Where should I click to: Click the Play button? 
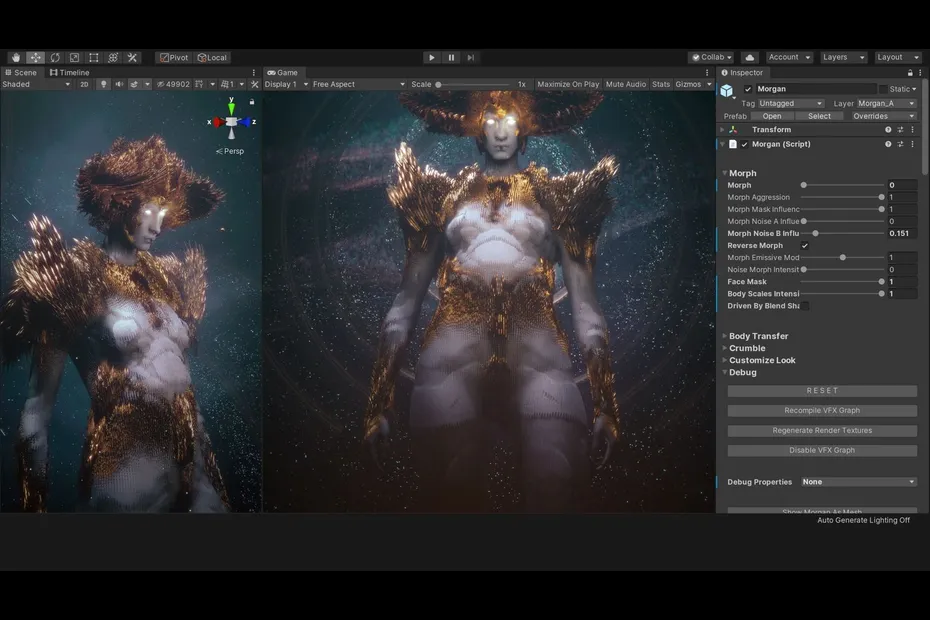coord(431,58)
